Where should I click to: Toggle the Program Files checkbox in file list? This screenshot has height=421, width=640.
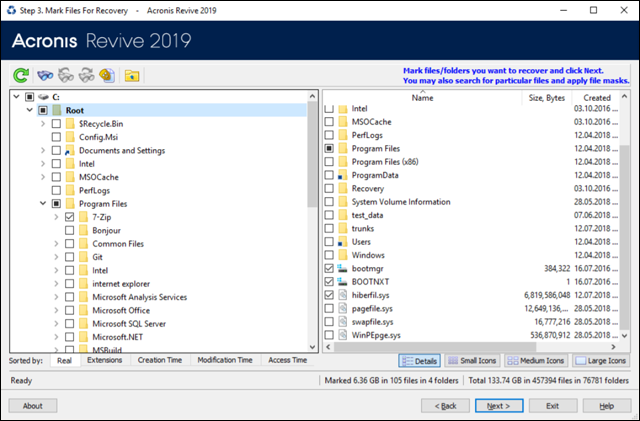(x=329, y=148)
